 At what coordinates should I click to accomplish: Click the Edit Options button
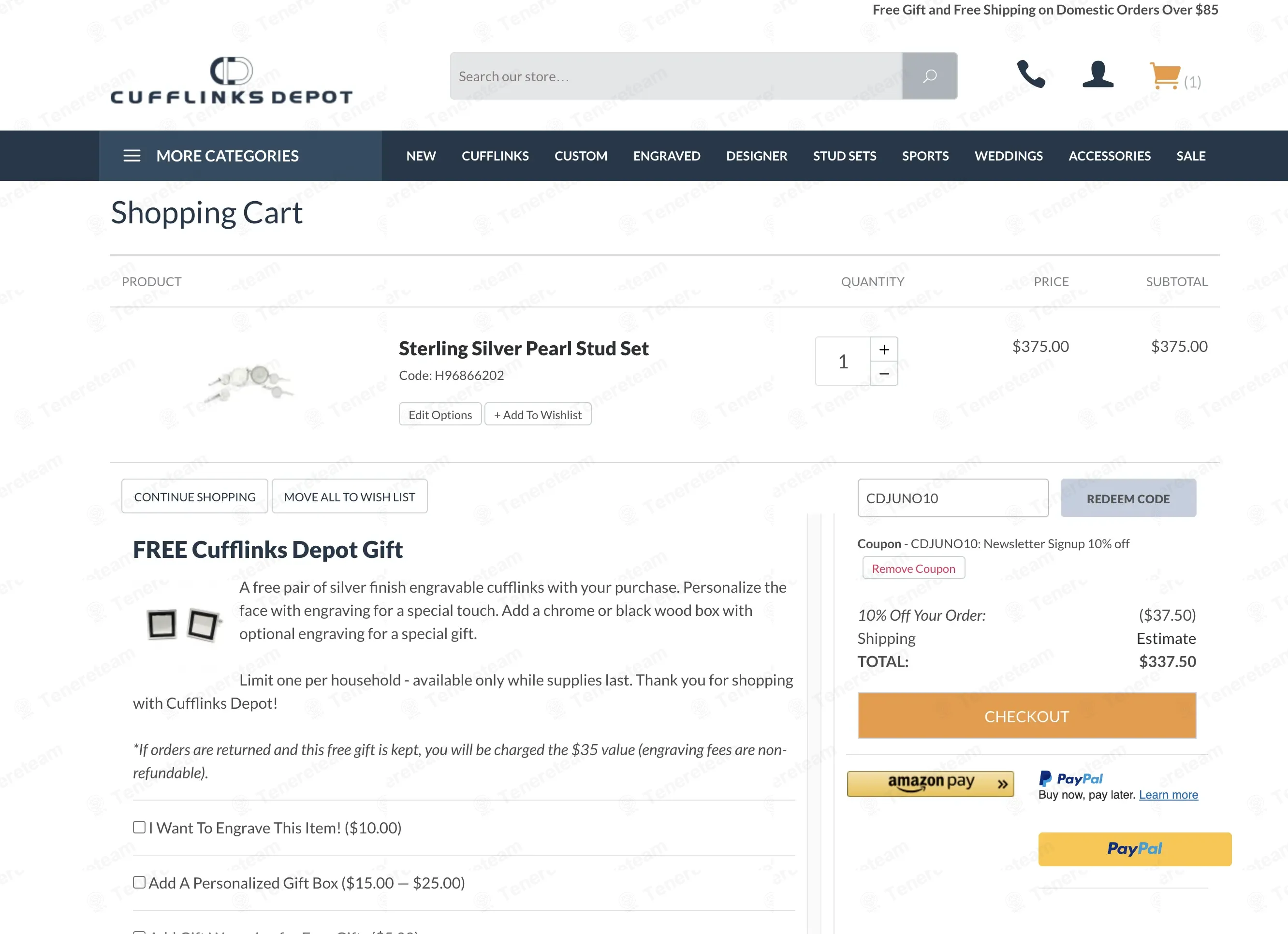click(440, 414)
